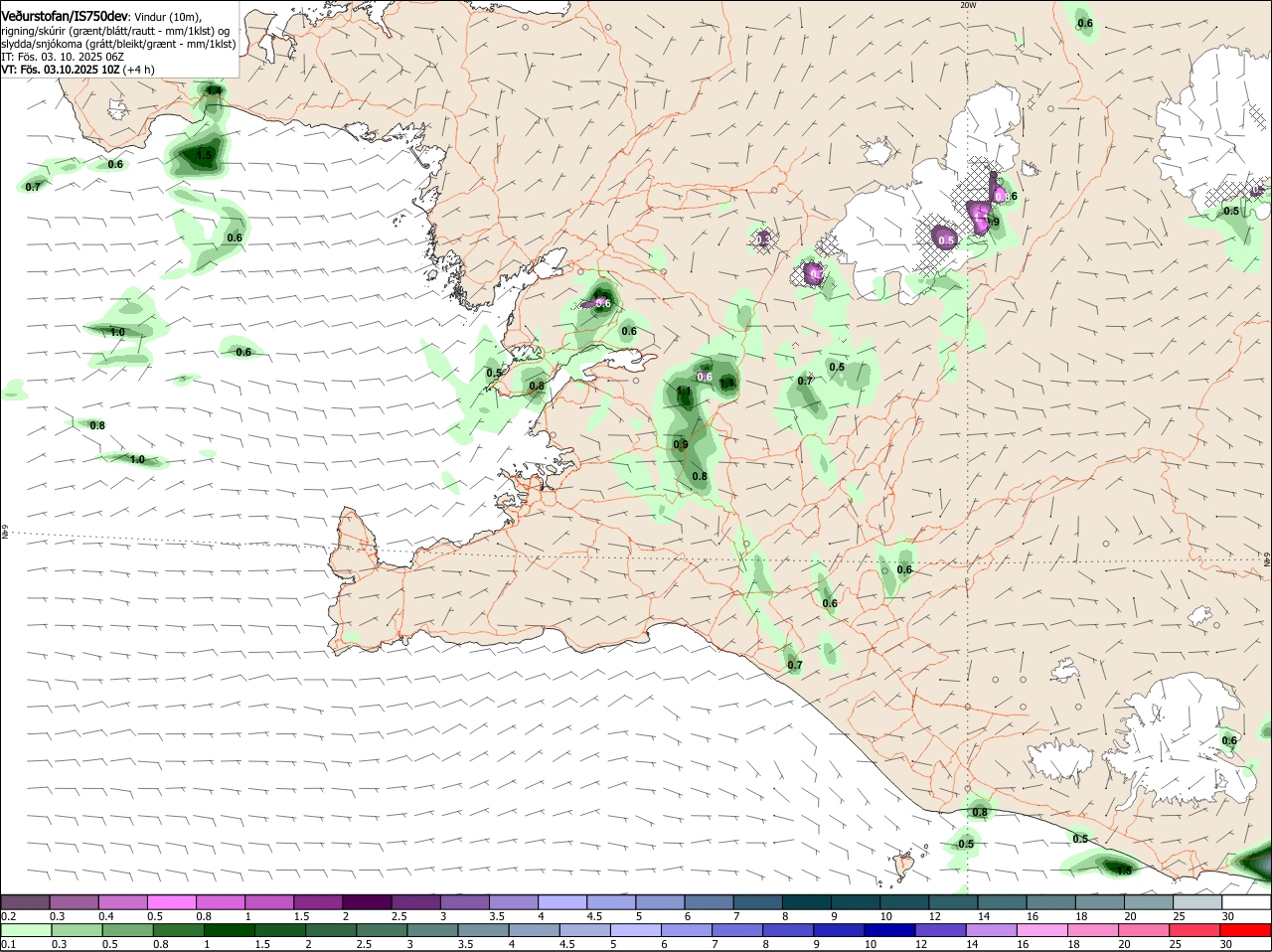
Task: Click the lavender 4 swatch in snow scale
Action: (561, 901)
